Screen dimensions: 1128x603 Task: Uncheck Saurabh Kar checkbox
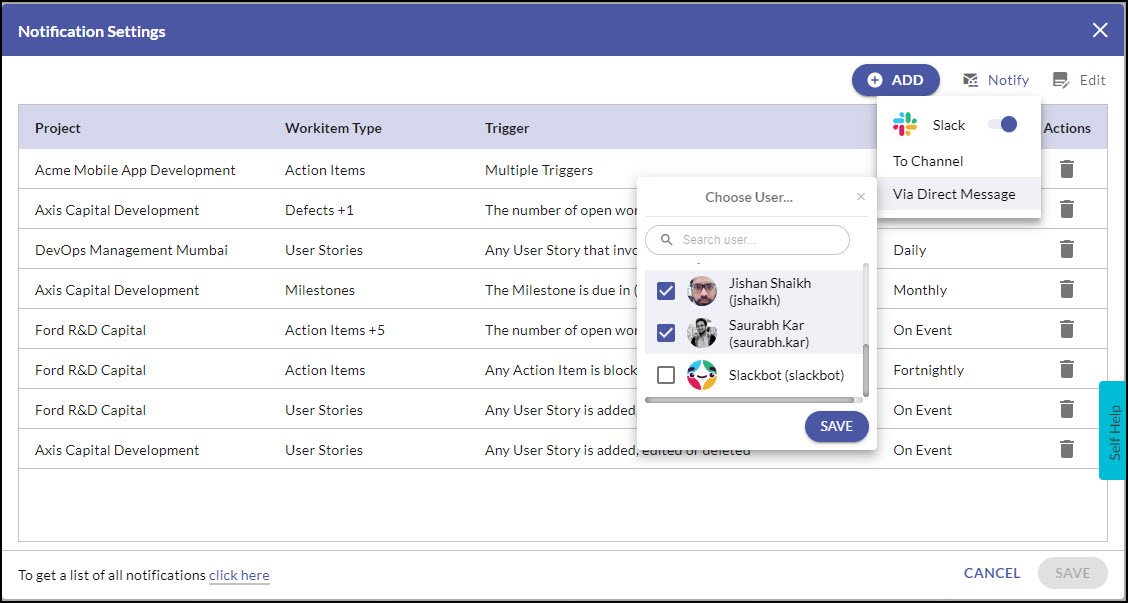click(x=666, y=332)
